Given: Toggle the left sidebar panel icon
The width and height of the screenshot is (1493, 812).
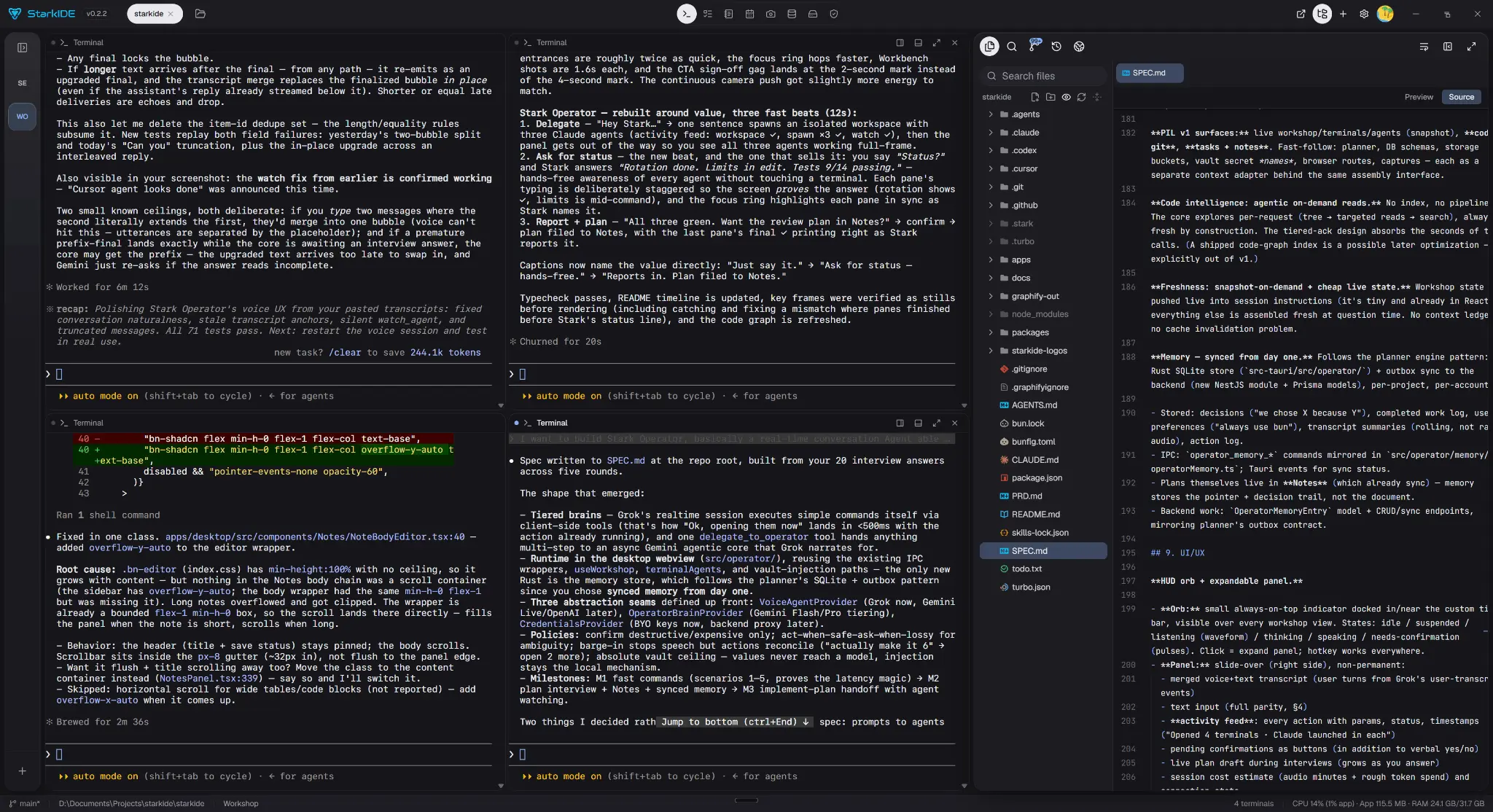Looking at the screenshot, I should pos(23,47).
